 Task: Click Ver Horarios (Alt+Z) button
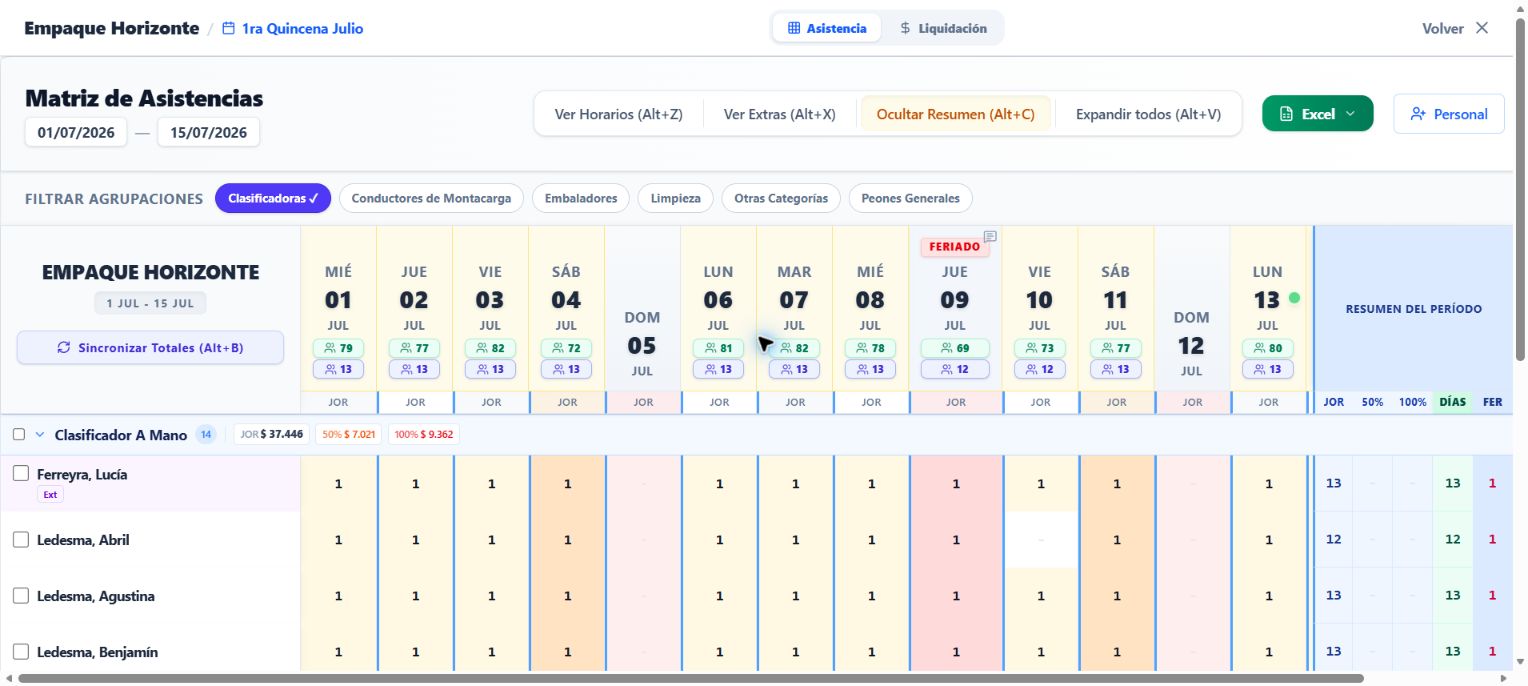(x=618, y=114)
